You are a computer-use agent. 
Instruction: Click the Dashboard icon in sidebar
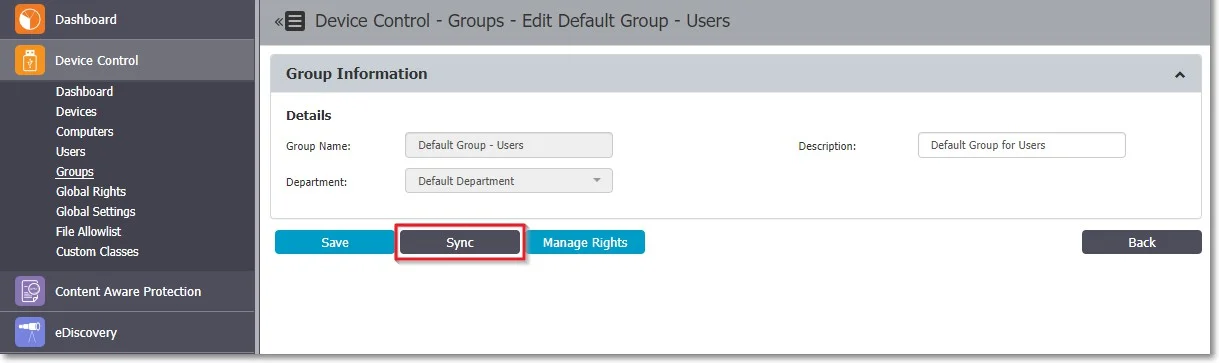[x=30, y=19]
